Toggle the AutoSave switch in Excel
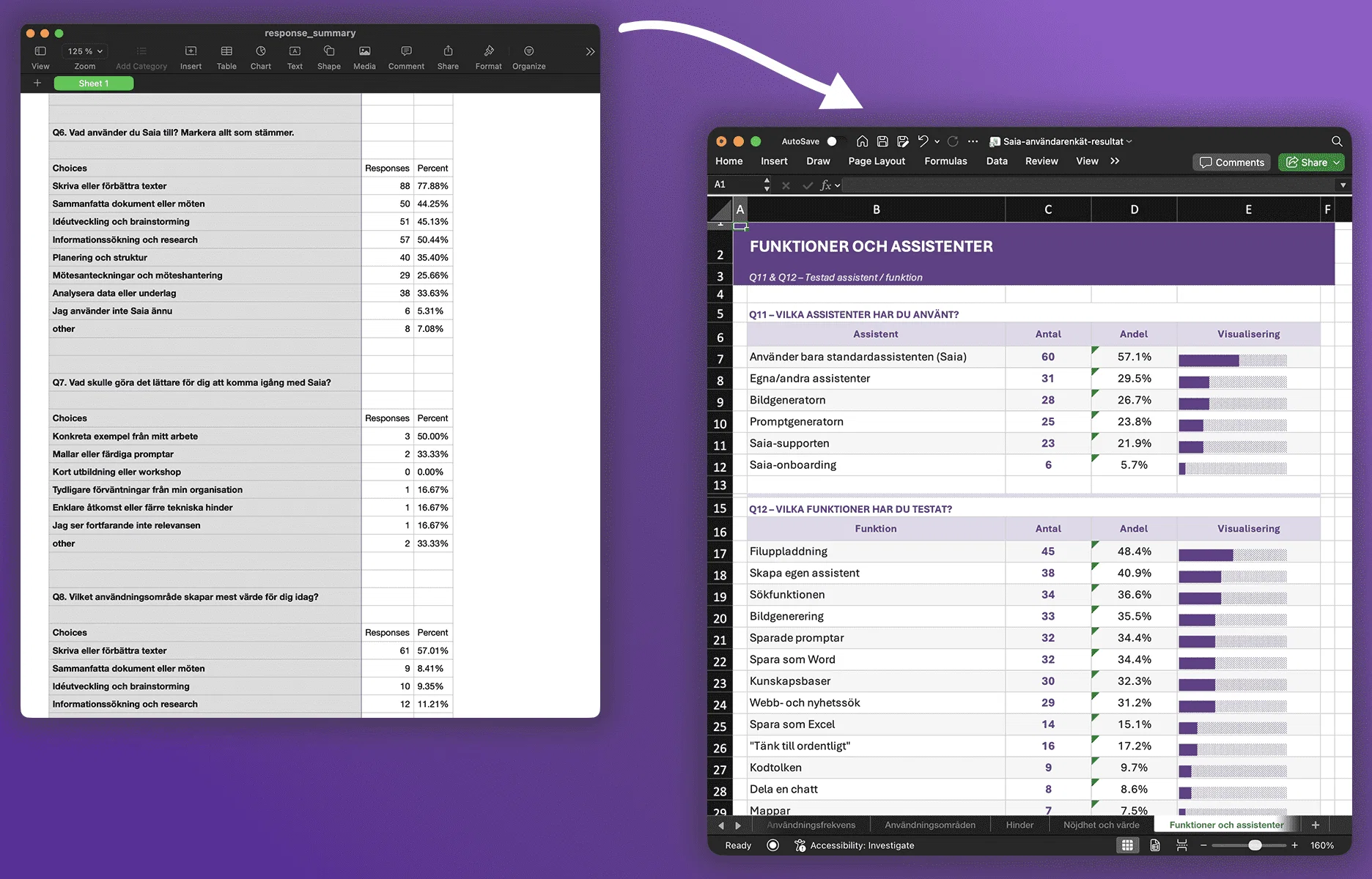The height and width of the screenshot is (879, 1372). 836,141
